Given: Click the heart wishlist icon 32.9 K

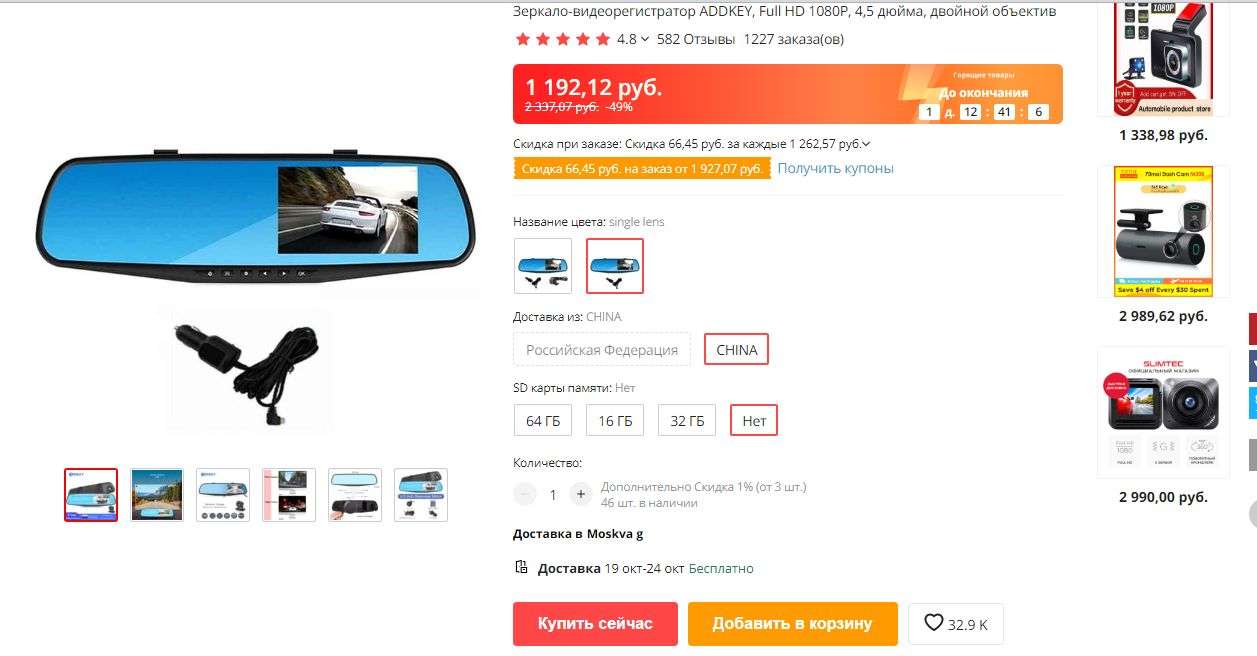Looking at the screenshot, I should [x=956, y=623].
